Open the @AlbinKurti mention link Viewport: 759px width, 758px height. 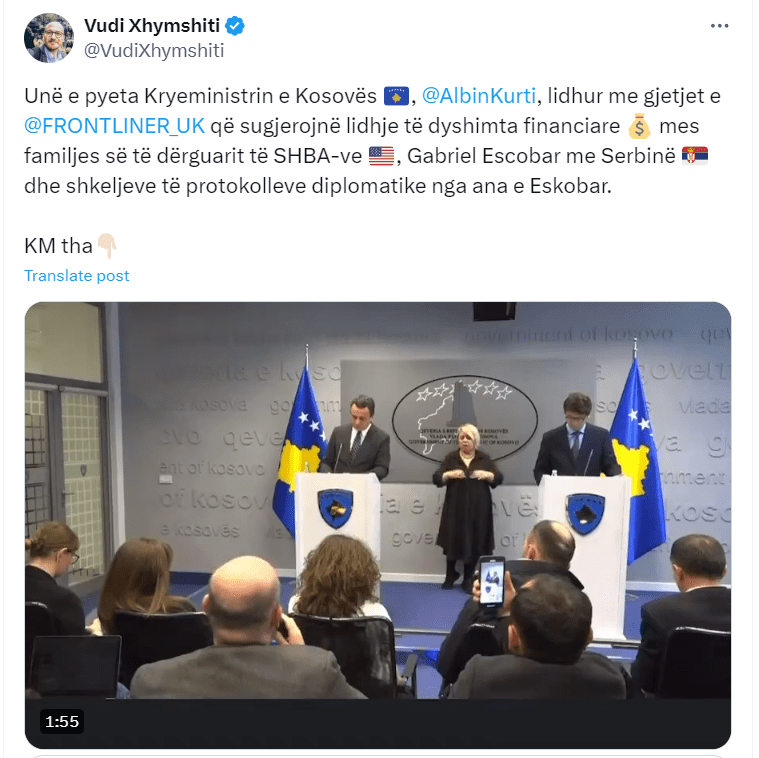coord(479,96)
